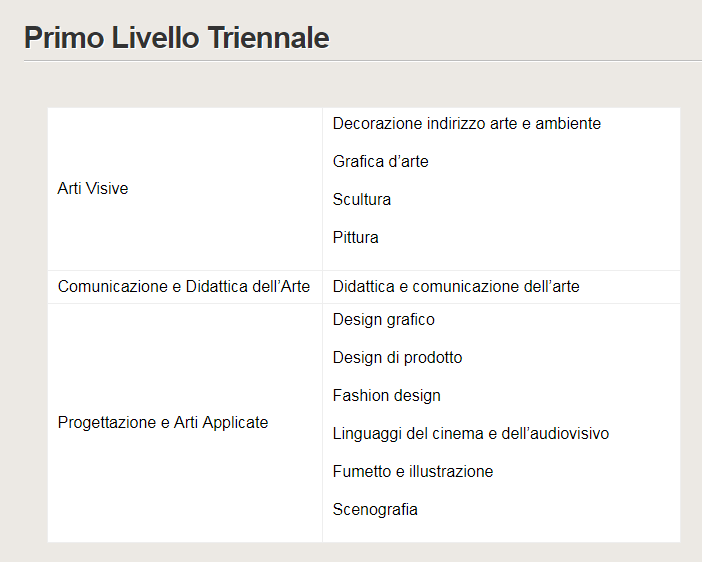
Task: Select the Pittura course entry
Action: pyautogui.click(x=356, y=238)
